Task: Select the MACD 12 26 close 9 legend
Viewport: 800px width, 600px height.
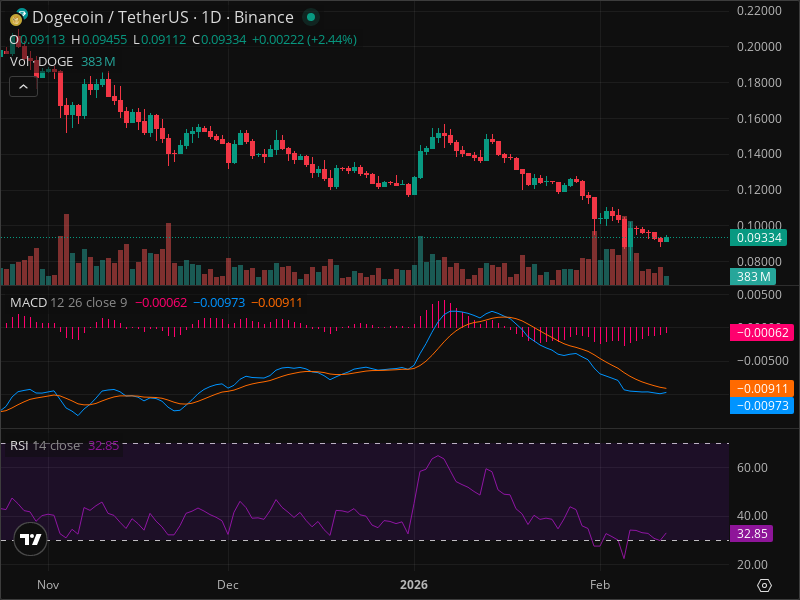Action: (x=69, y=303)
